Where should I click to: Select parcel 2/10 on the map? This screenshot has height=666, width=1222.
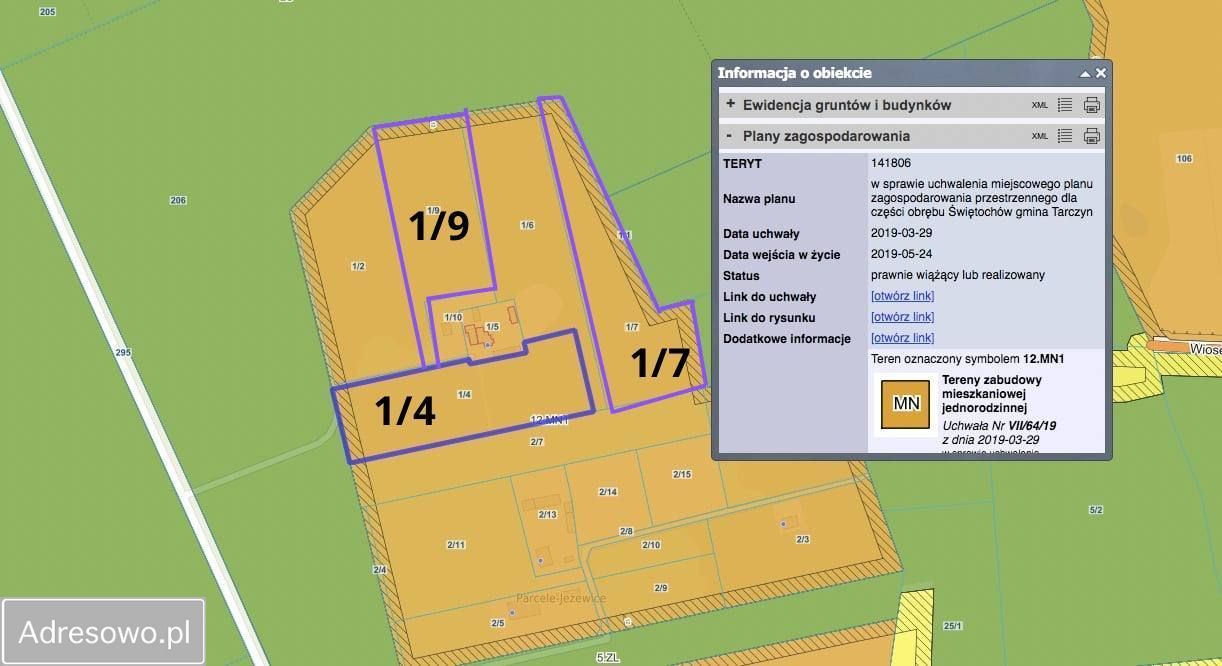651,545
